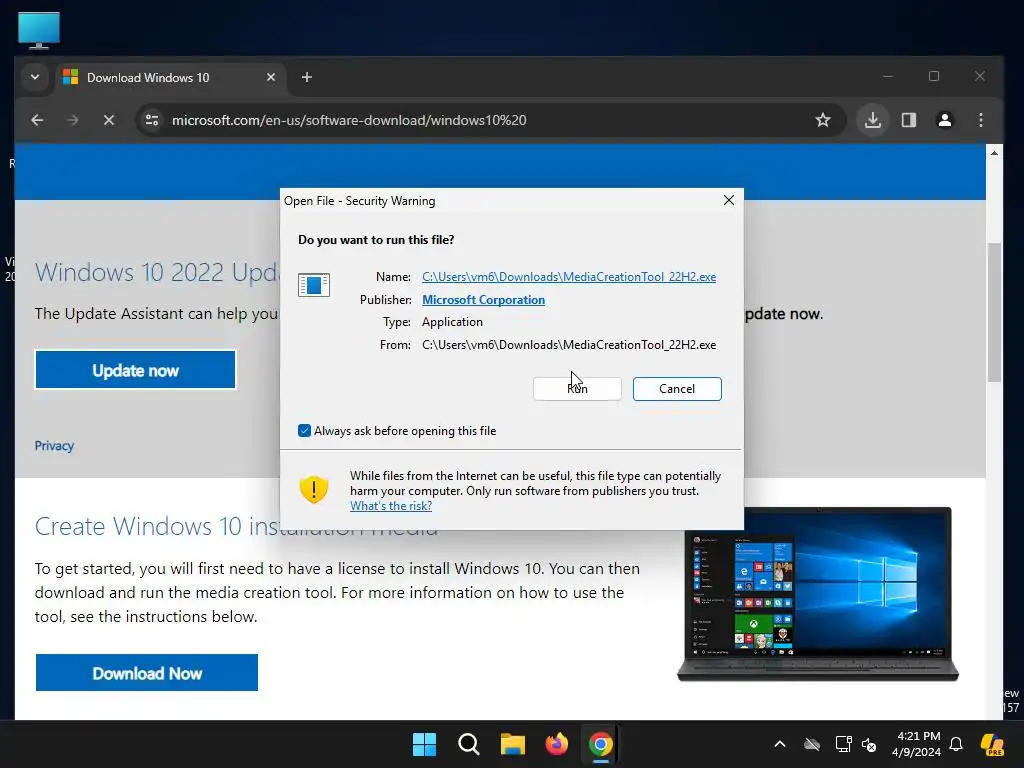Click the Copilot preview icon in taskbar
This screenshot has width=1024, height=768.
pos(992,744)
